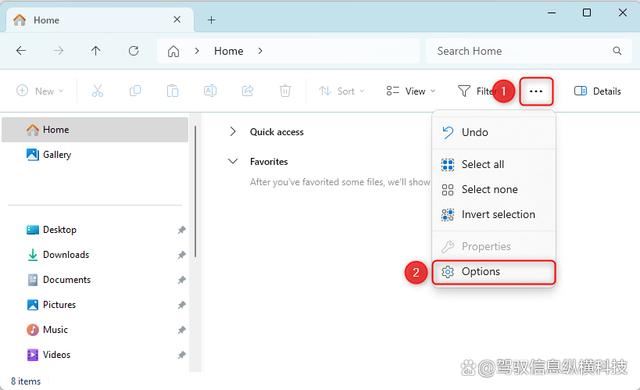This screenshot has width=640, height=390.
Task: Click the Share icon in the toolbar
Action: tap(248, 91)
